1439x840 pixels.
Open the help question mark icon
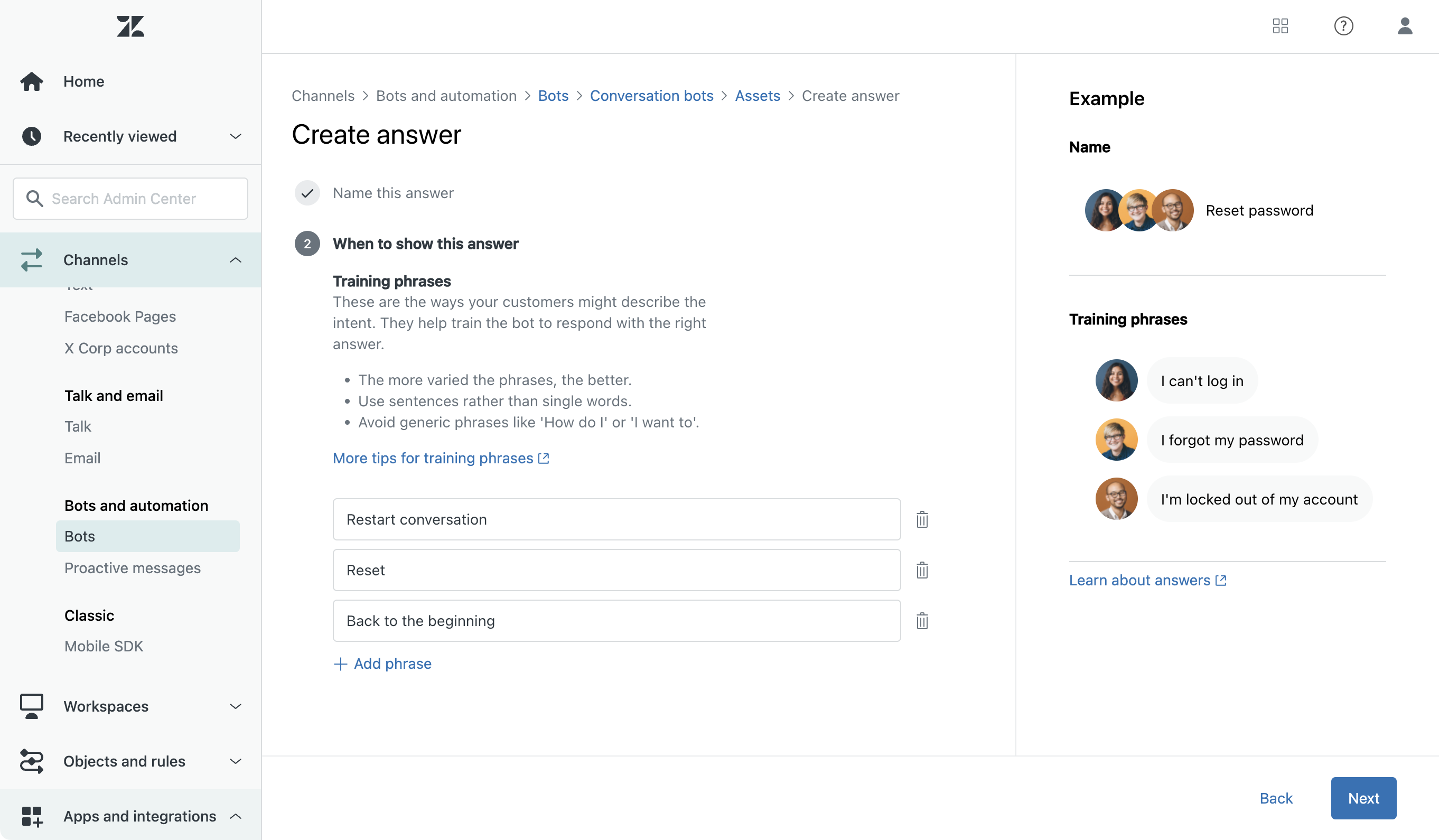click(x=1343, y=26)
